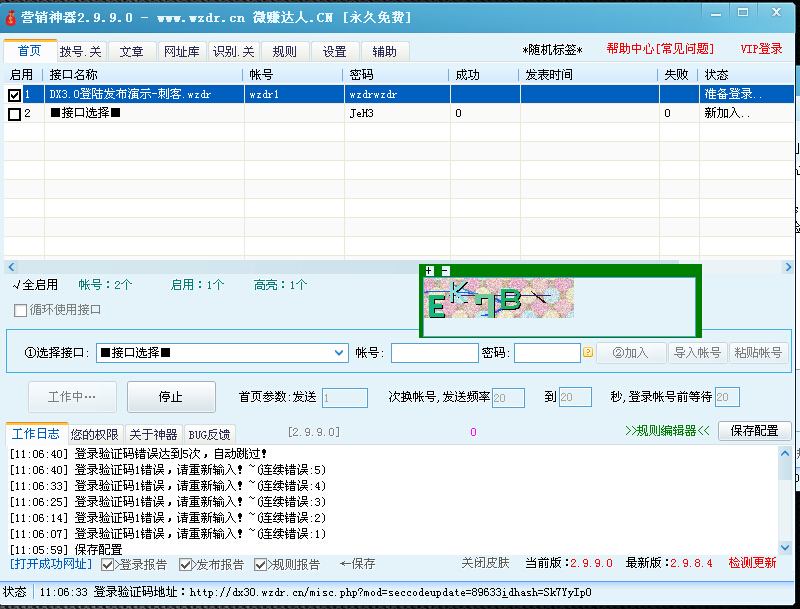Click the 保存配置 button
Image resolution: width=800 pixels, height=609 pixels.
pyautogui.click(x=754, y=431)
